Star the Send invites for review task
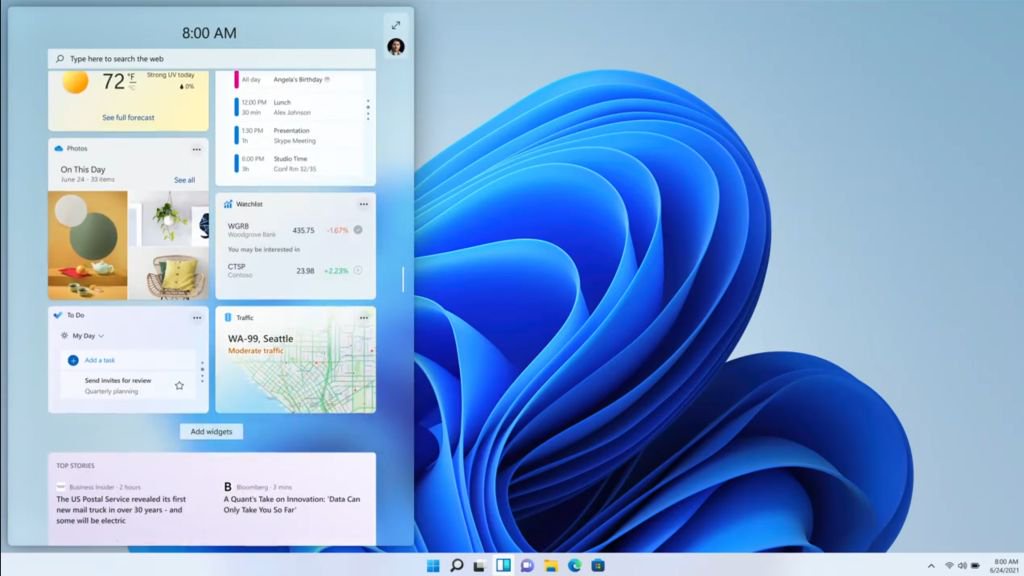 179,385
